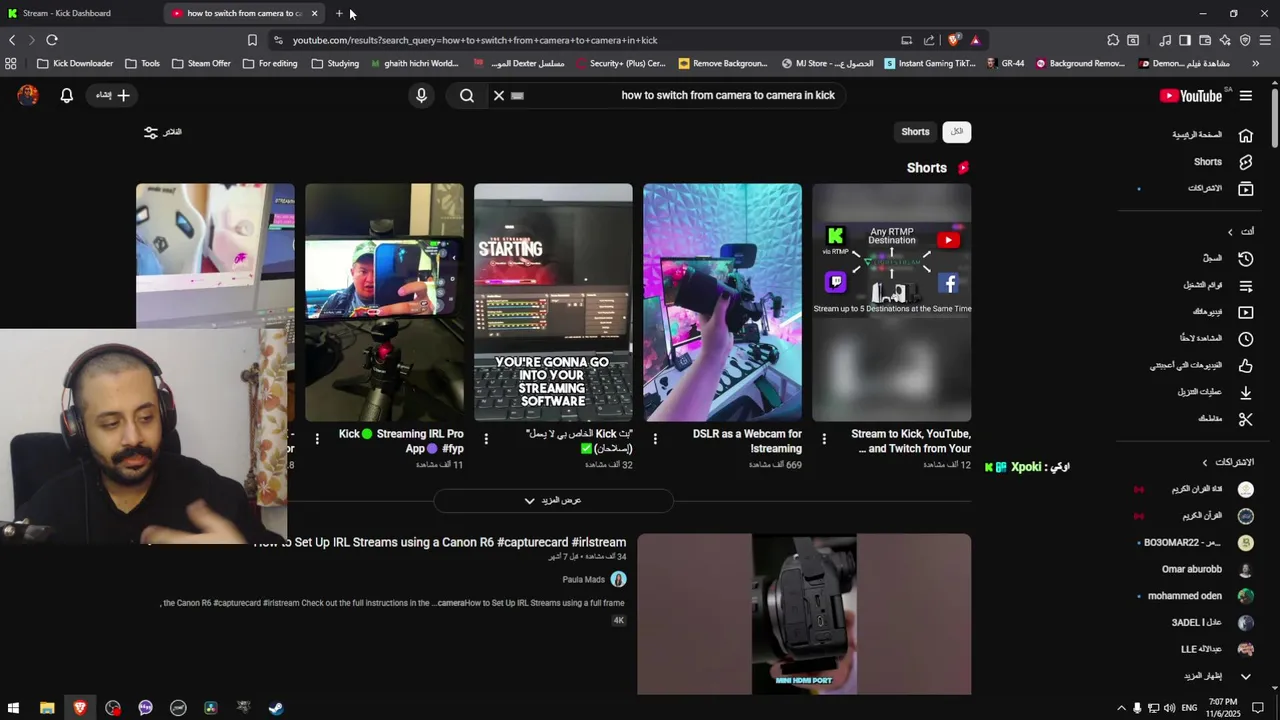The width and height of the screenshot is (1280, 720).
Task: Expand the Subscriptions section header chevron
Action: (x=1205, y=463)
